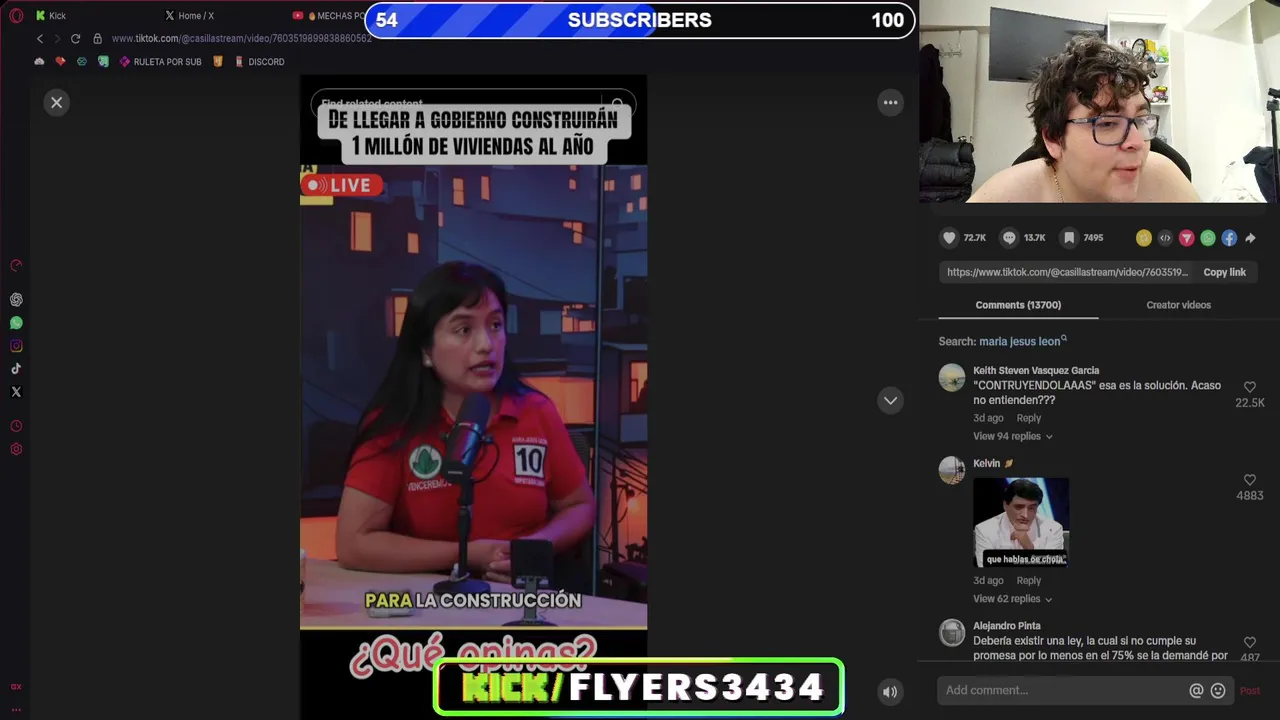
Task: Open the DISCORD bookmark
Action: coord(258,62)
